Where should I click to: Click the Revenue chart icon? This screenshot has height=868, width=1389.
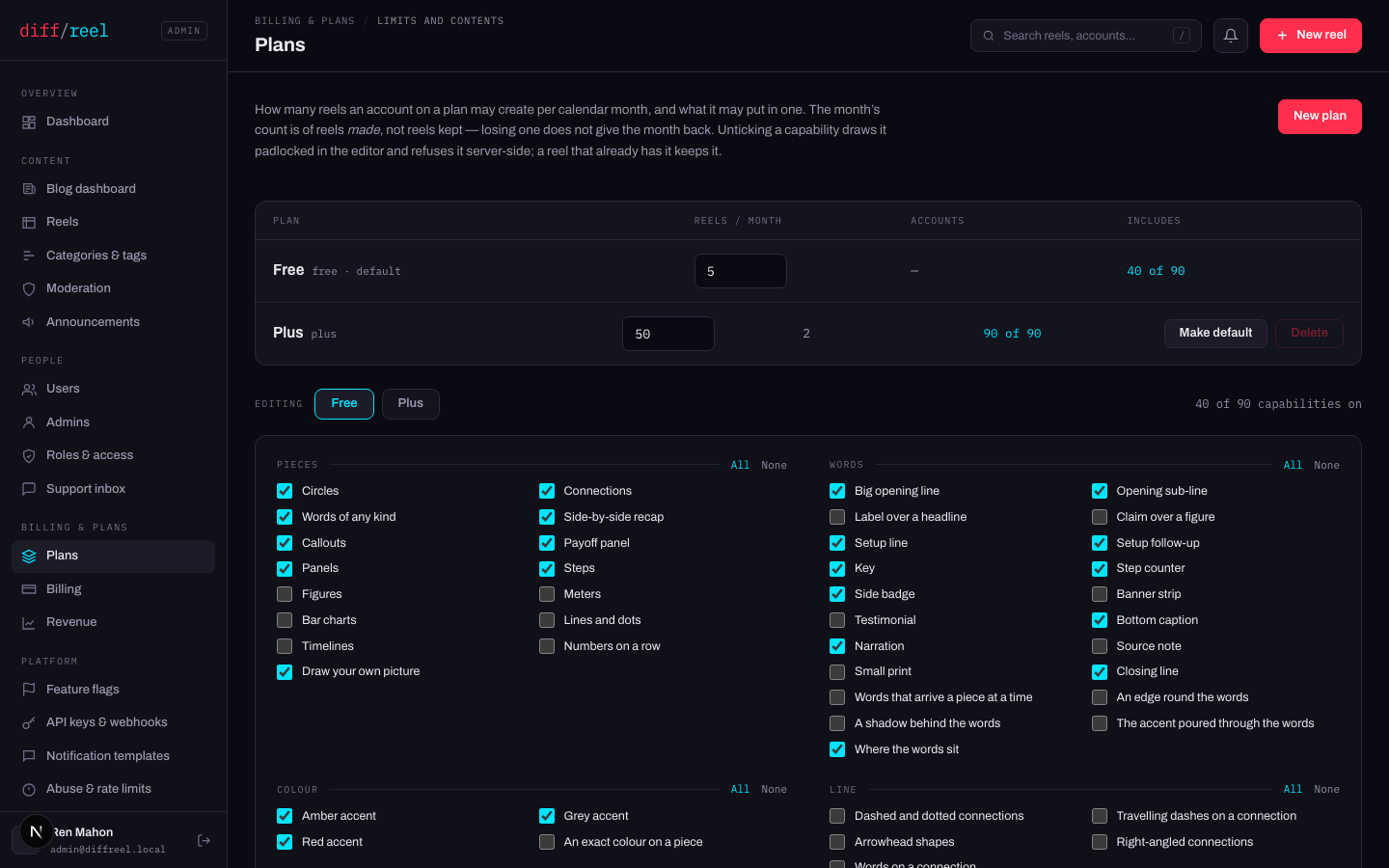pyautogui.click(x=29, y=623)
